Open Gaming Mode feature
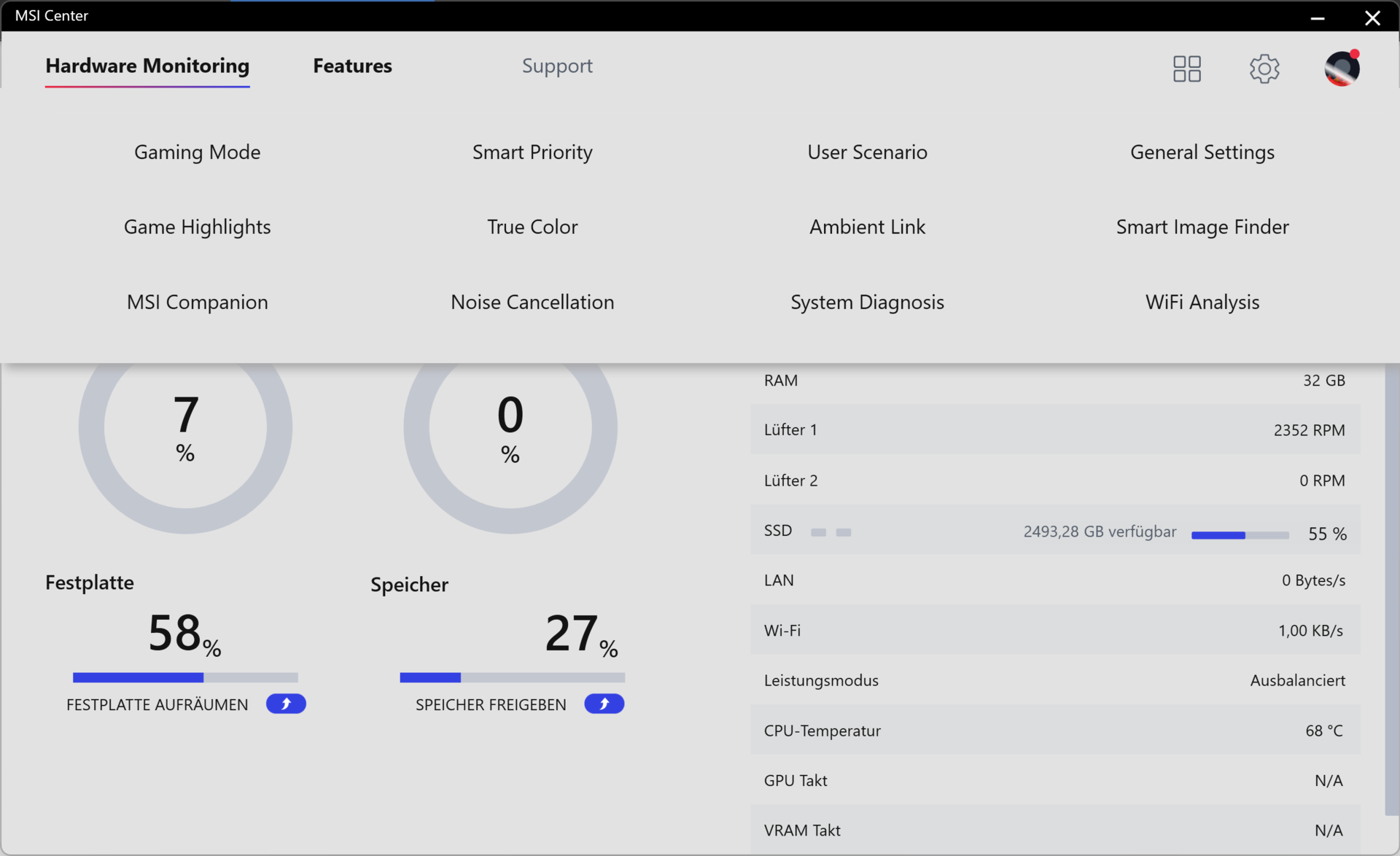This screenshot has height=856, width=1400. (x=197, y=152)
